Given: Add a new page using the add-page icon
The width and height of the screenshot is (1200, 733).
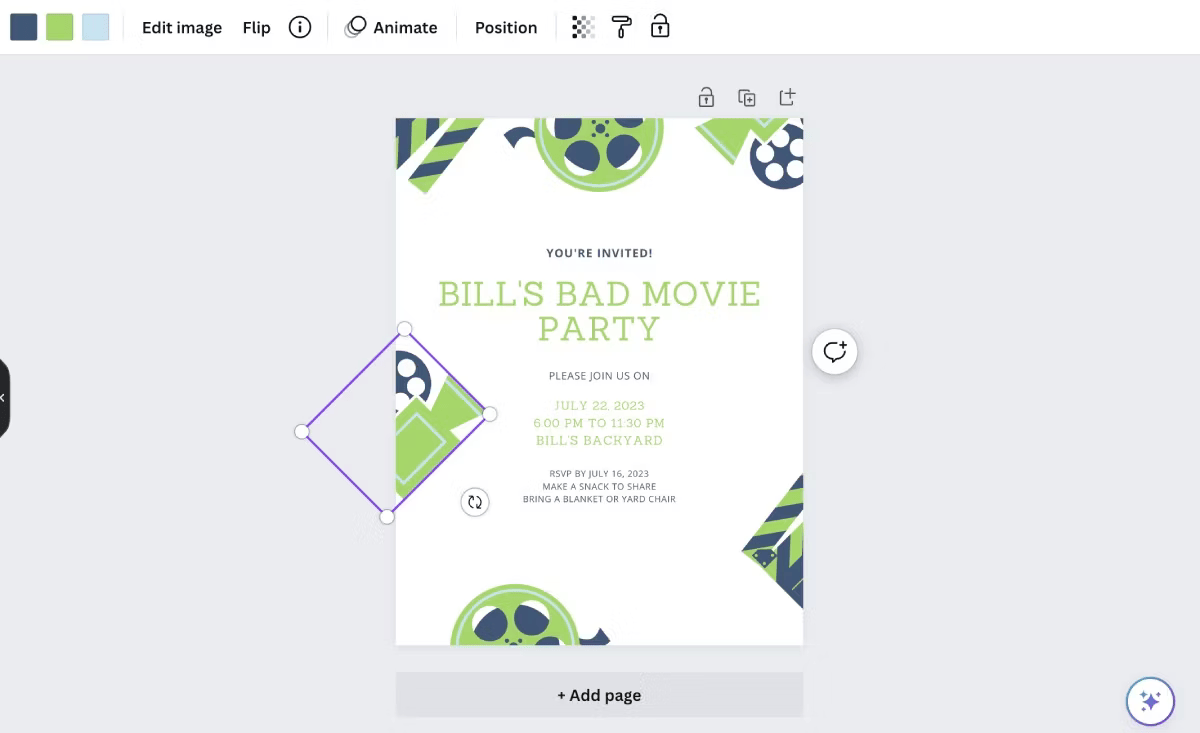Looking at the screenshot, I should [x=787, y=96].
